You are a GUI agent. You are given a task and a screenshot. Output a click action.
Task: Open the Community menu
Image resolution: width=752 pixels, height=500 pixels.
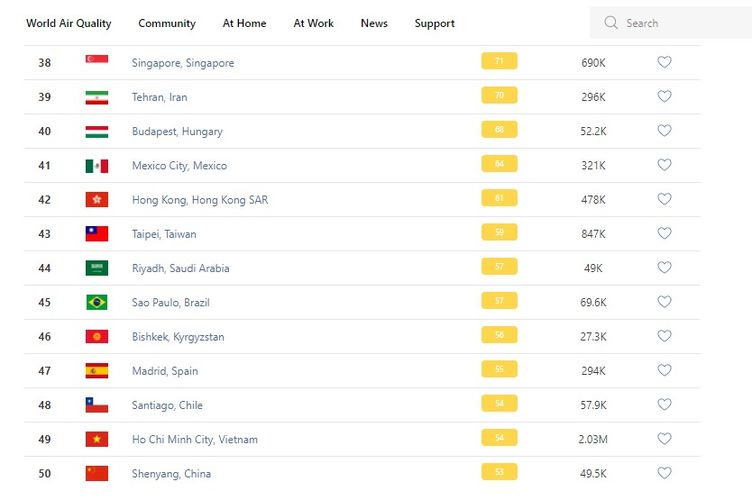(167, 23)
